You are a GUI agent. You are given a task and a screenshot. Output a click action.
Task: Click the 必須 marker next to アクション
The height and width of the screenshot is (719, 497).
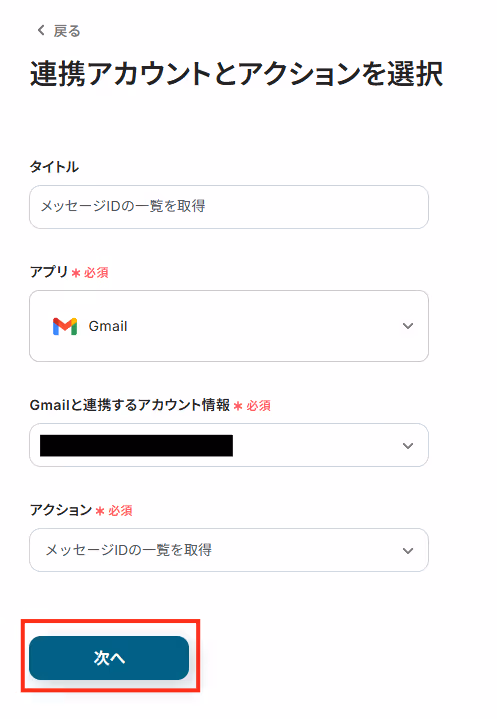pyautogui.click(x=120, y=510)
